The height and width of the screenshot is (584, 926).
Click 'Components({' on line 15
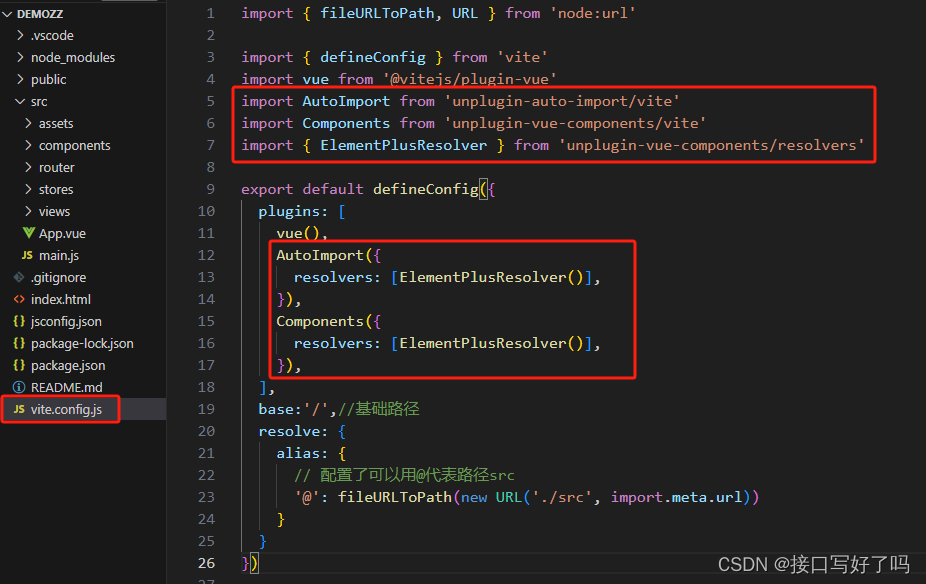pyautogui.click(x=328, y=321)
